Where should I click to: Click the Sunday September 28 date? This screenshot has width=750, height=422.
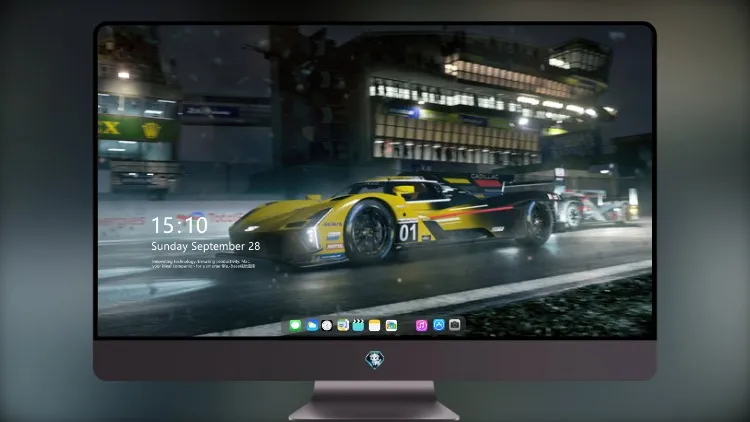coord(206,246)
